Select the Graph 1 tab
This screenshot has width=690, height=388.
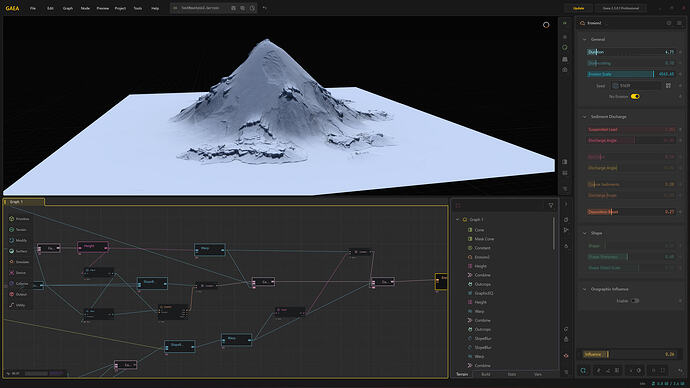pos(24,202)
